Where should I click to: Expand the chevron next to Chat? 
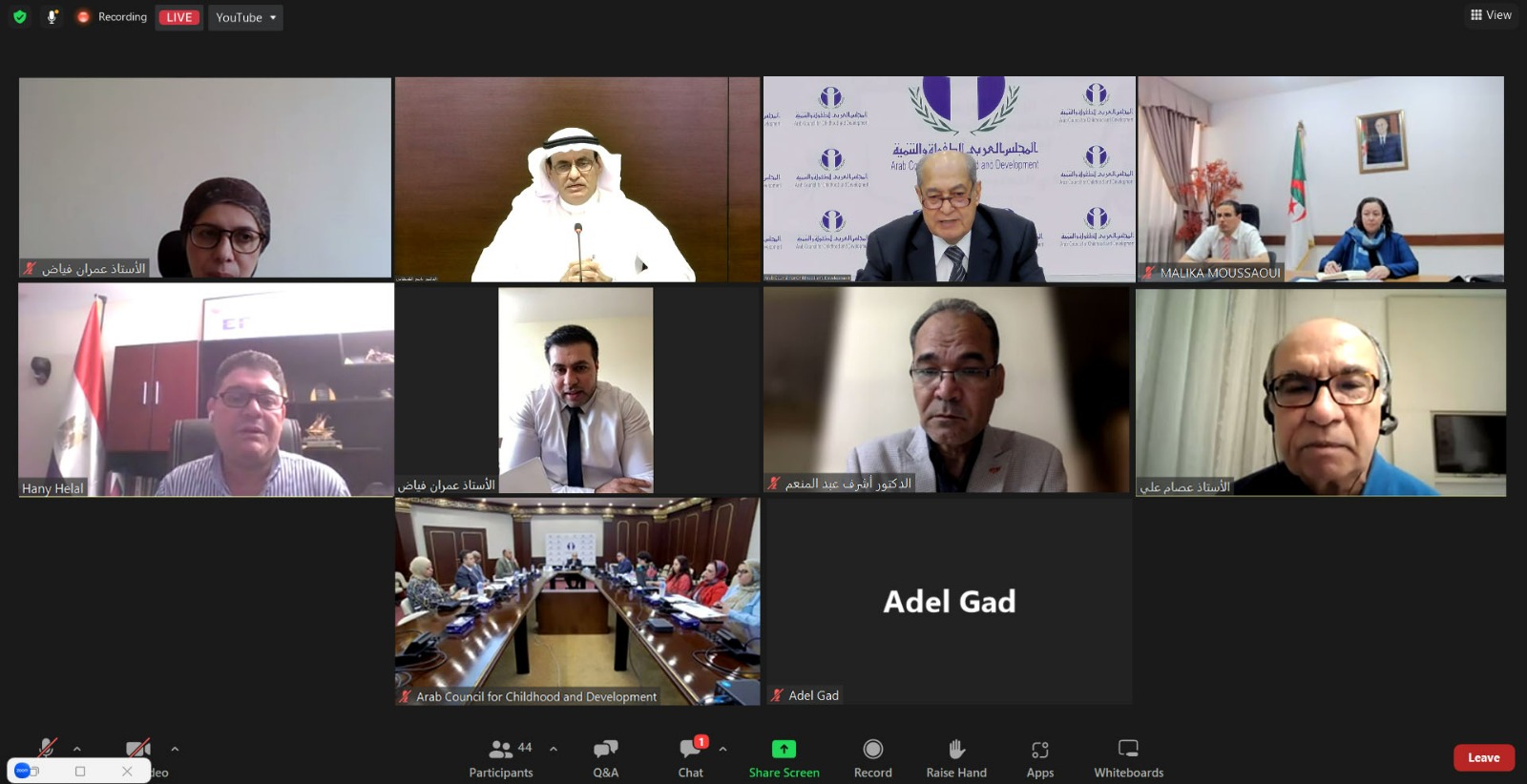coord(722,749)
